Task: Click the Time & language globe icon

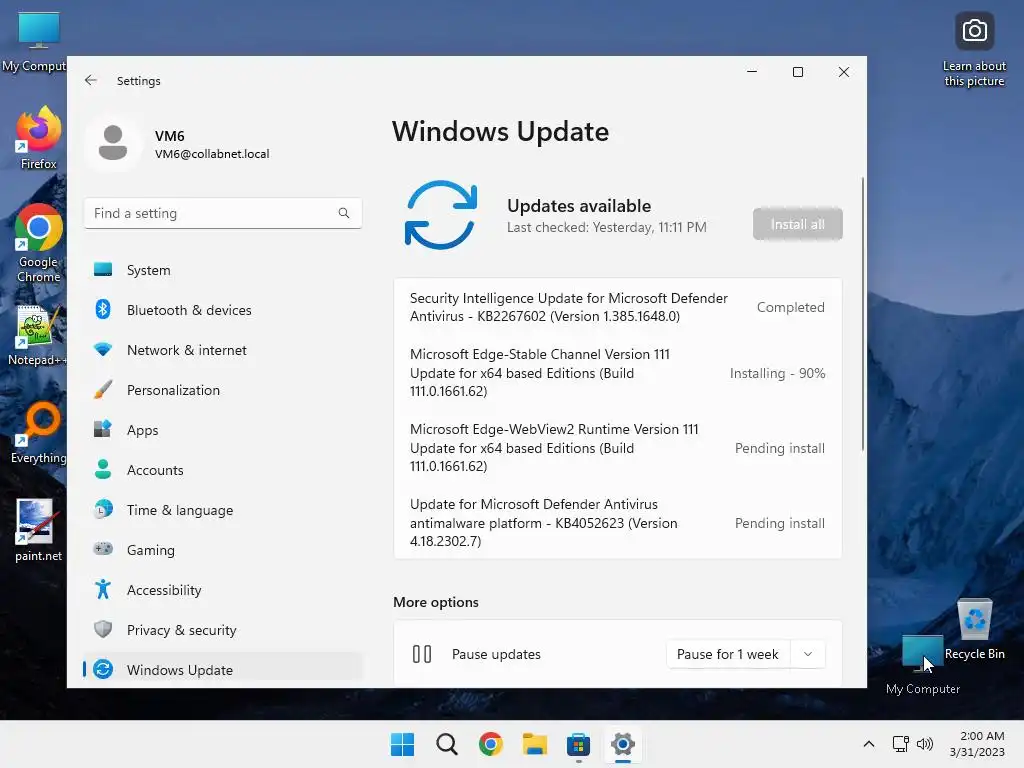Action: tap(103, 509)
